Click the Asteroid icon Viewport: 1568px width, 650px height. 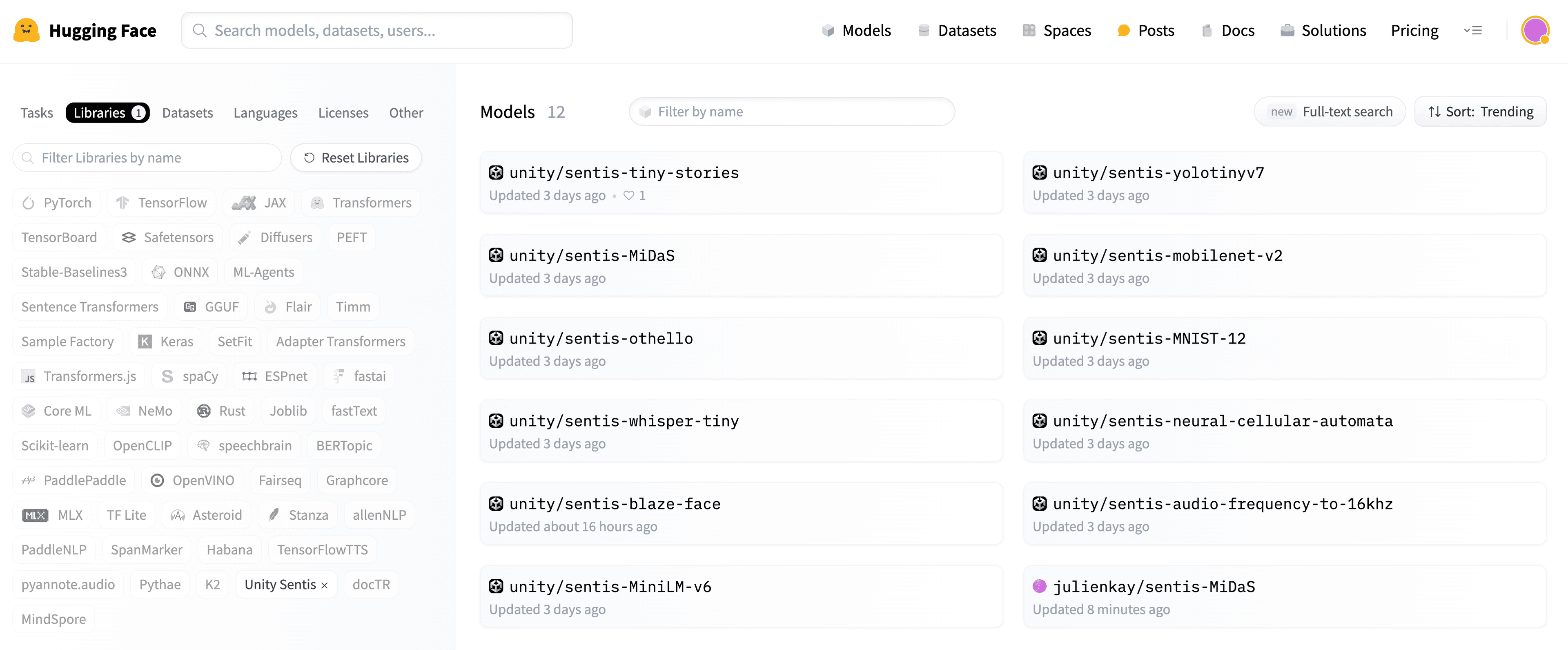click(x=178, y=515)
